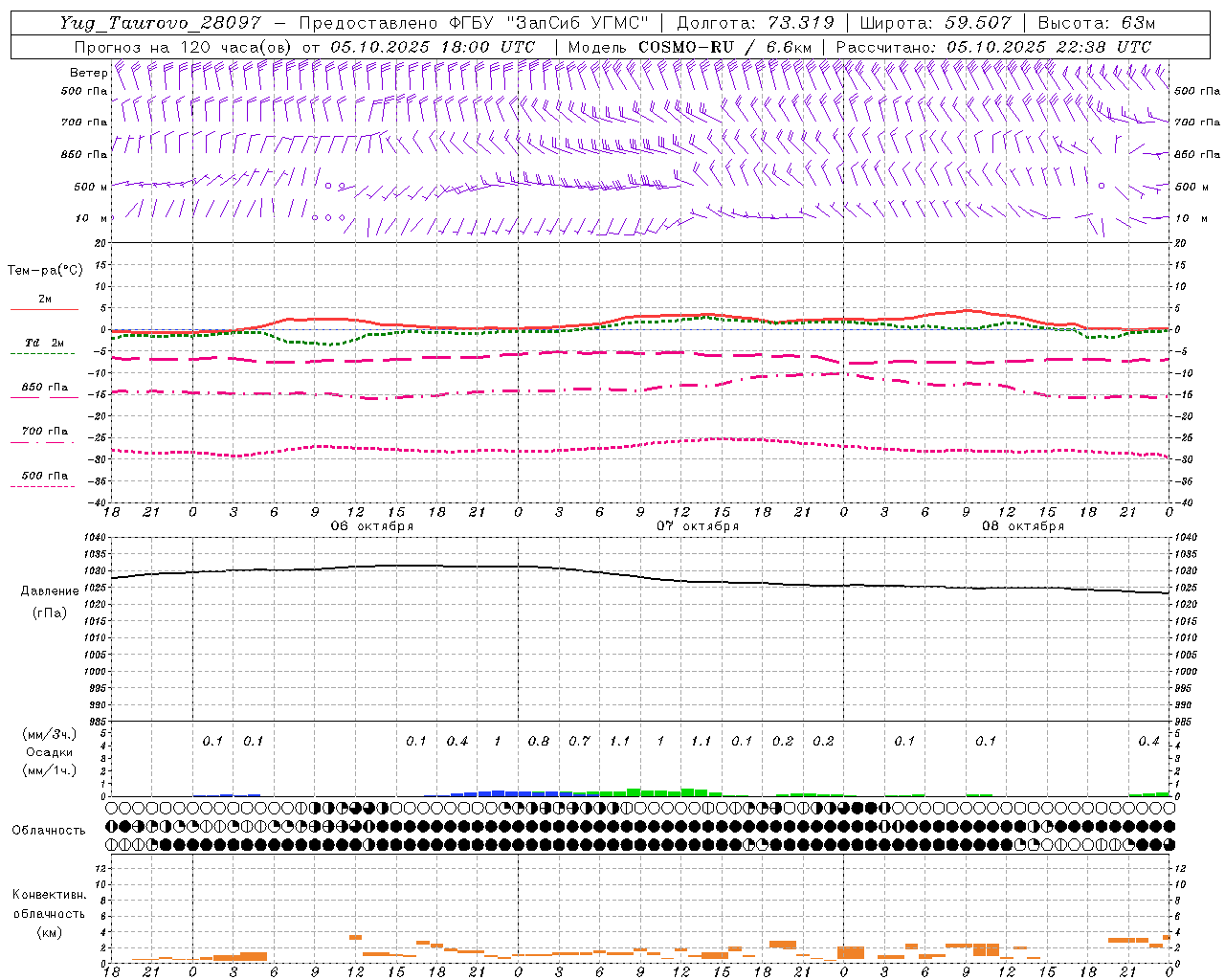Click the Давление pressure label

tap(49, 591)
